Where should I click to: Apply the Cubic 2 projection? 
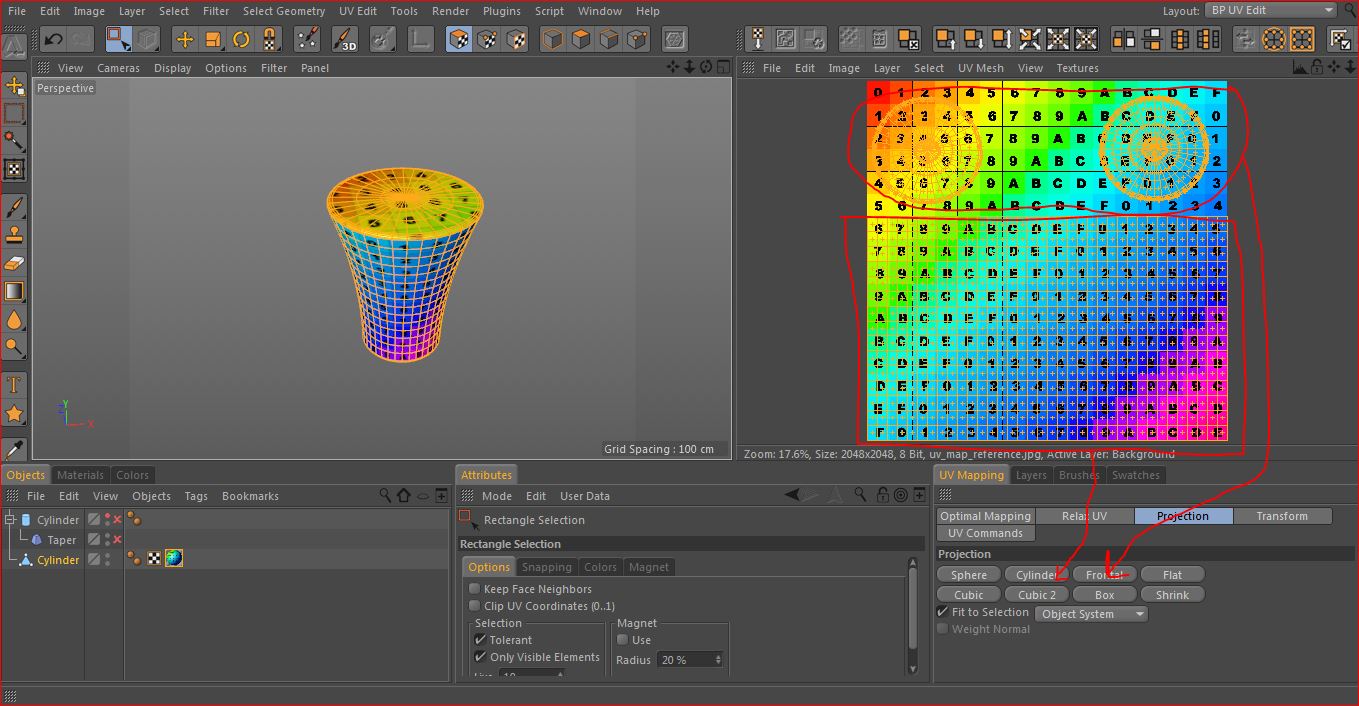(x=1037, y=595)
